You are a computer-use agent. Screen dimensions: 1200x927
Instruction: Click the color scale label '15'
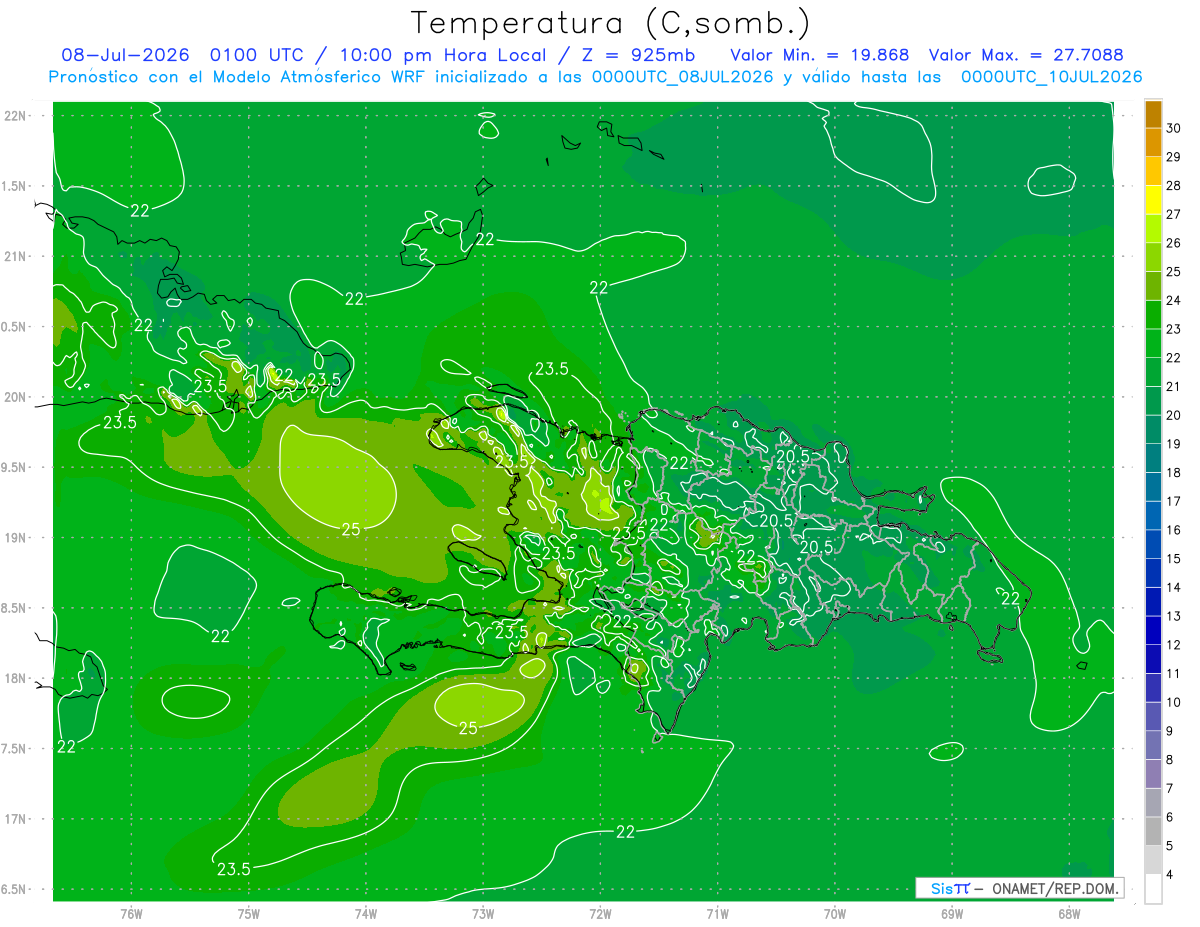tap(1174, 559)
